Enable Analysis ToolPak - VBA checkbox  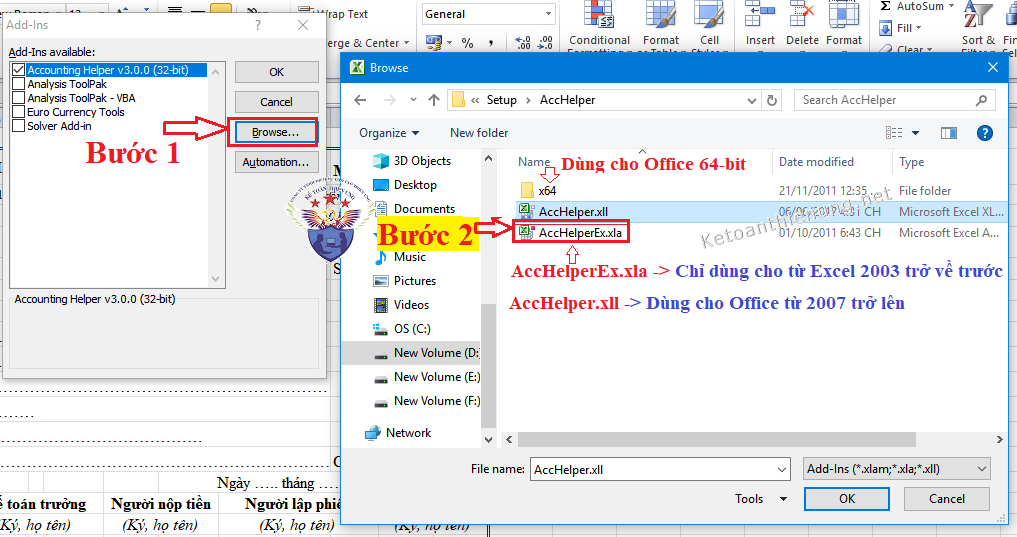[x=19, y=98]
